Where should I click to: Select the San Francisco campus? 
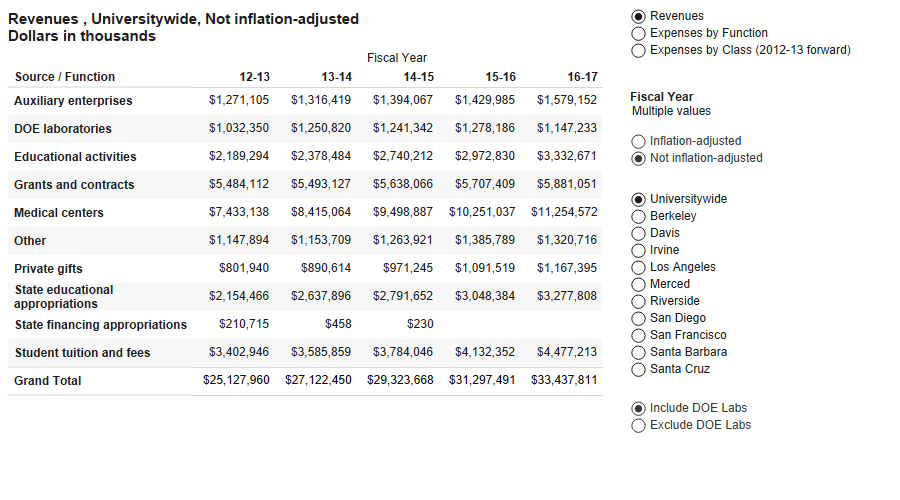[638, 336]
